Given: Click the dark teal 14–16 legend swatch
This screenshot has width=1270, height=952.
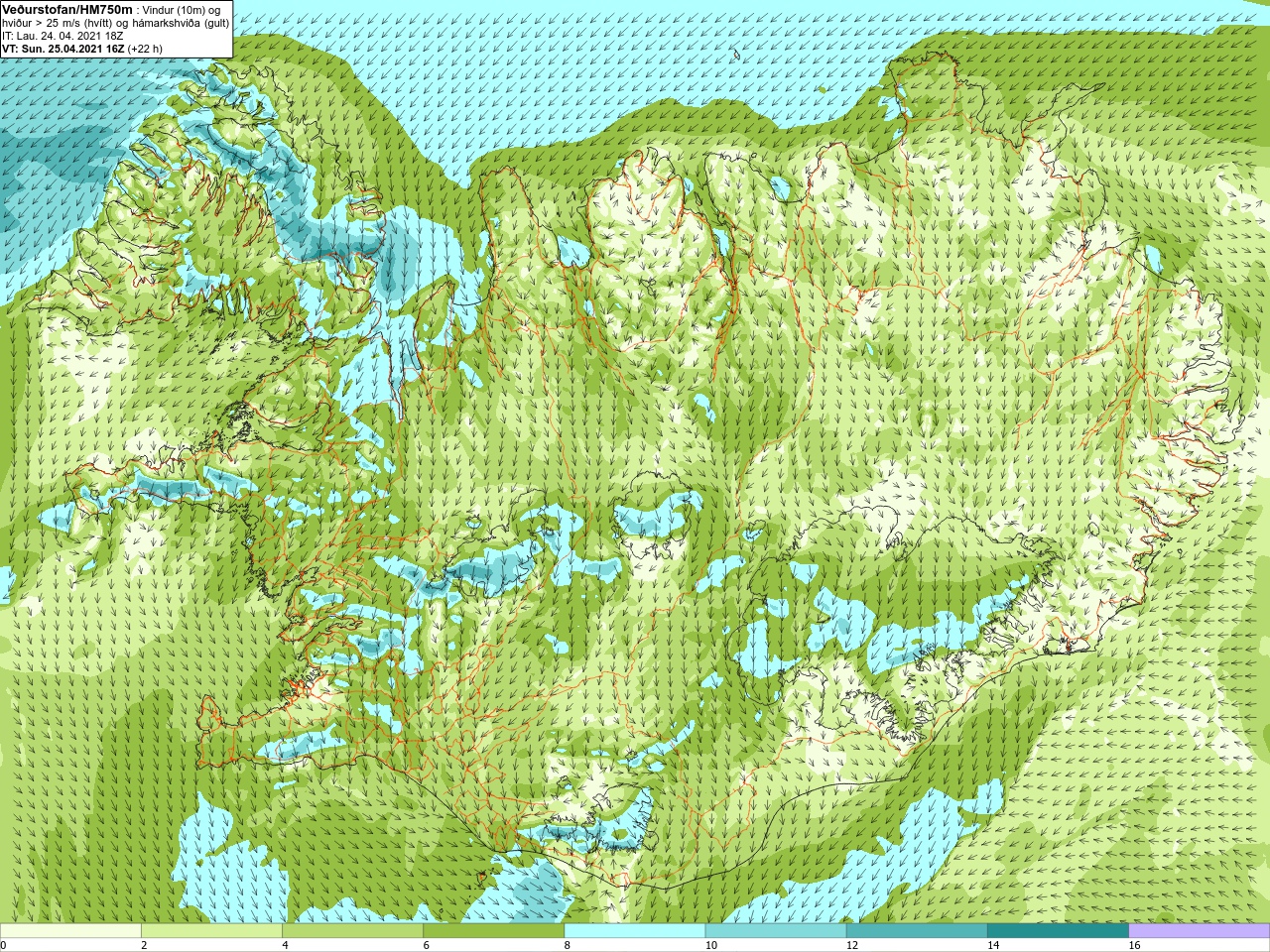Looking at the screenshot, I should tap(1058, 931).
